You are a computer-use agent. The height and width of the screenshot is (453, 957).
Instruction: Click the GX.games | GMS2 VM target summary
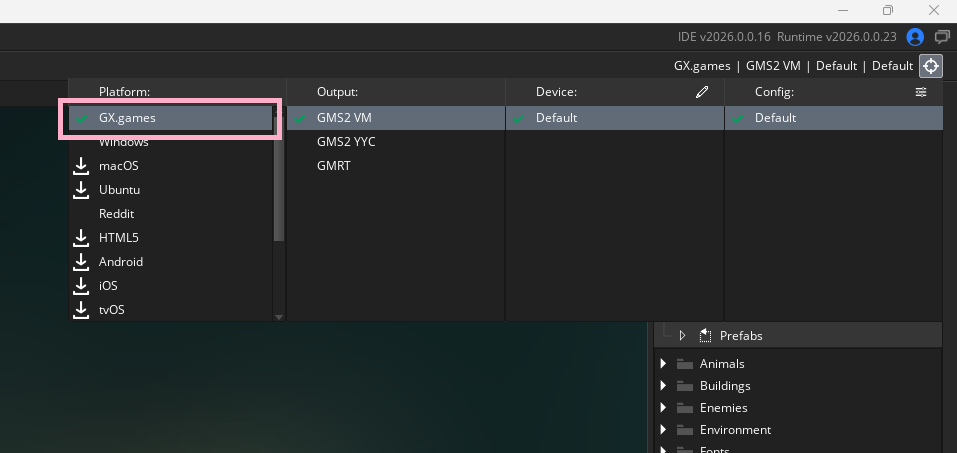coord(793,66)
